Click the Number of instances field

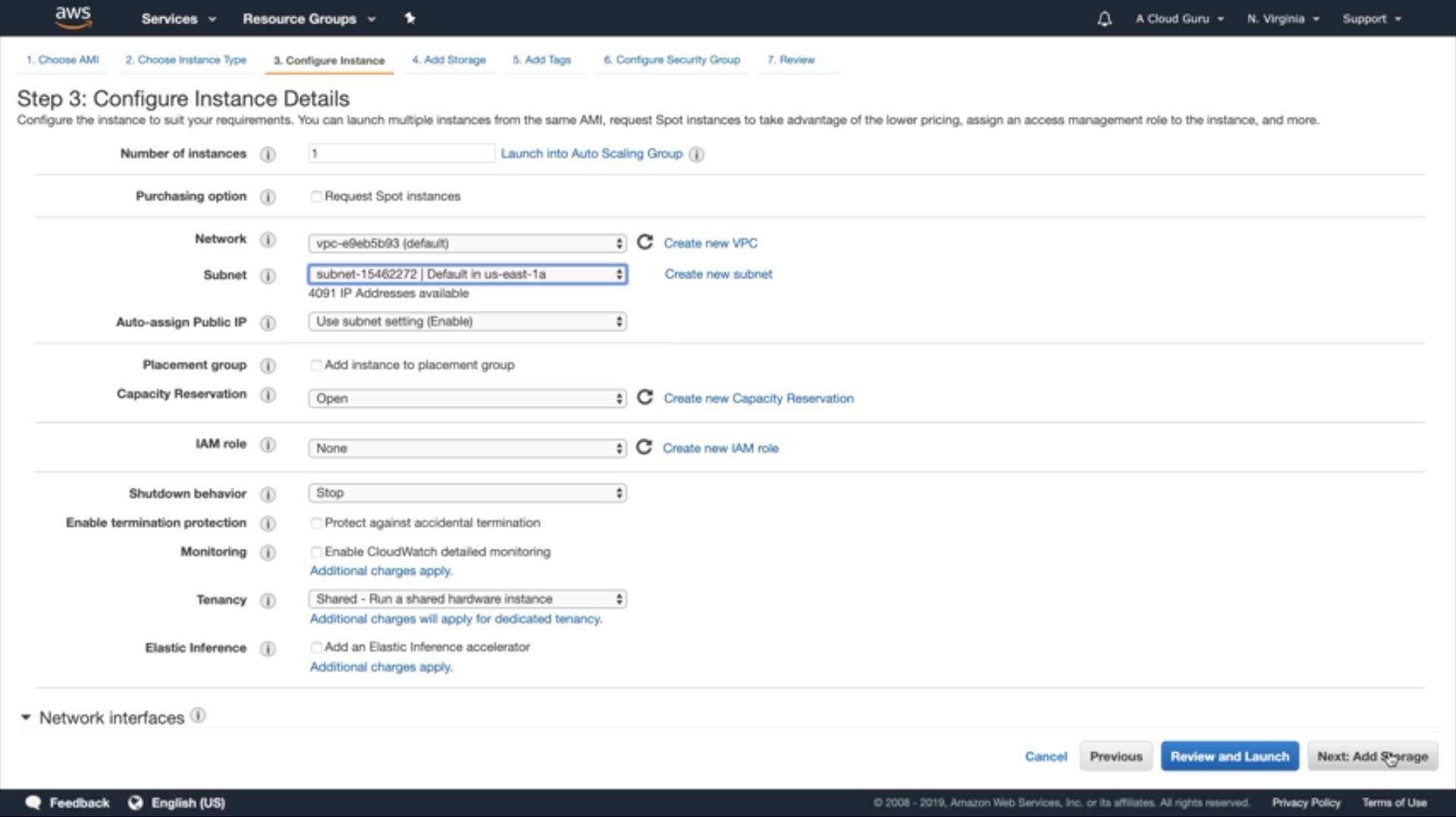[x=401, y=154]
